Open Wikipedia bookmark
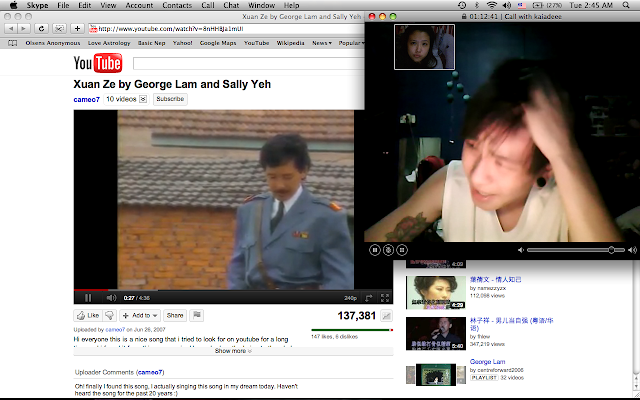This screenshot has width=640, height=400. tap(290, 43)
